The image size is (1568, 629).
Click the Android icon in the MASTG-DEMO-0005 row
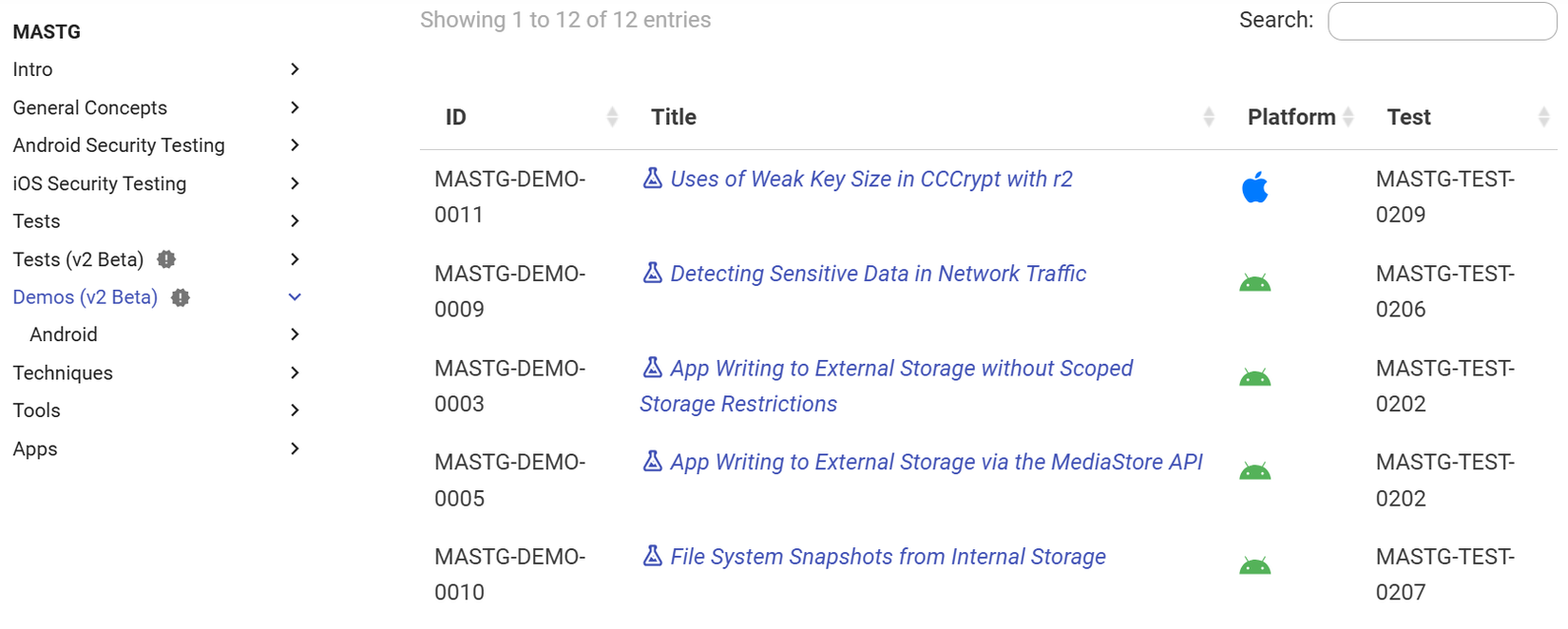pos(1254,472)
